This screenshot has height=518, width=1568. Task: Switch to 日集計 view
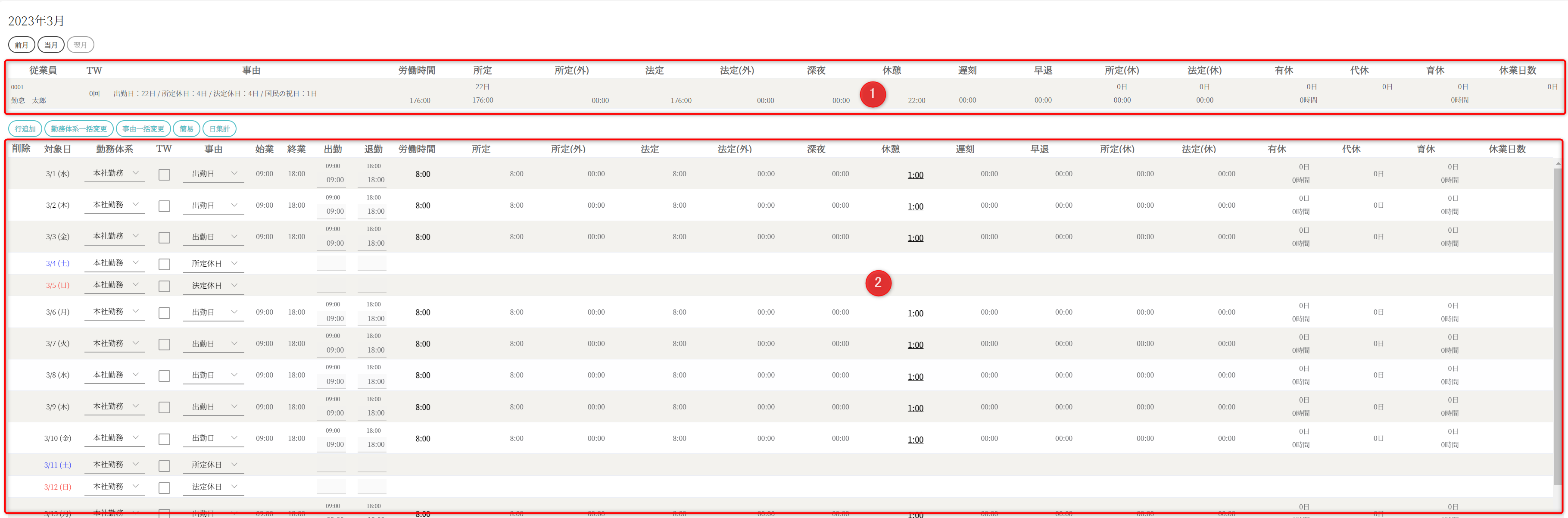coord(219,129)
